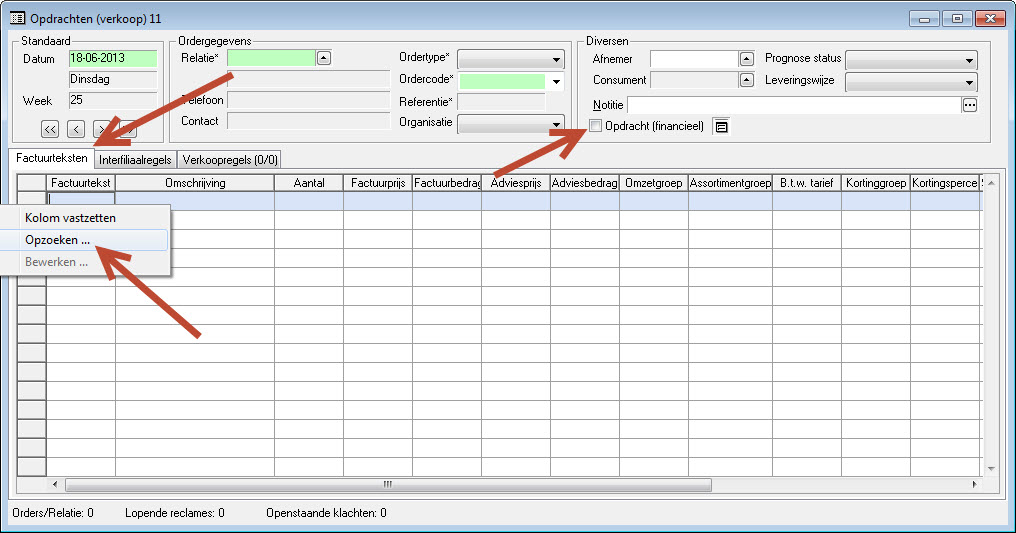Click the Notitie text field
Image resolution: width=1016 pixels, height=533 pixels.
[794, 105]
